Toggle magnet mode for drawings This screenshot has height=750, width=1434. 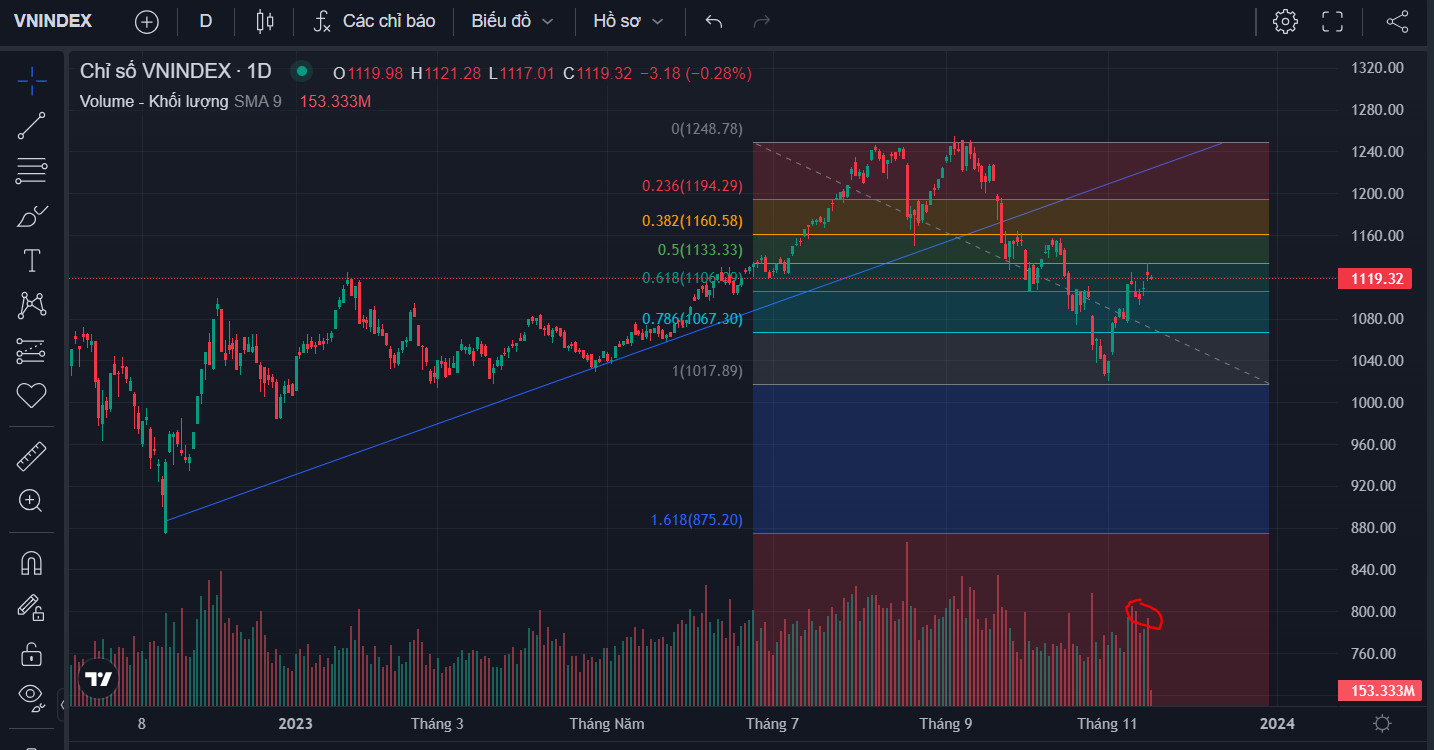click(32, 564)
